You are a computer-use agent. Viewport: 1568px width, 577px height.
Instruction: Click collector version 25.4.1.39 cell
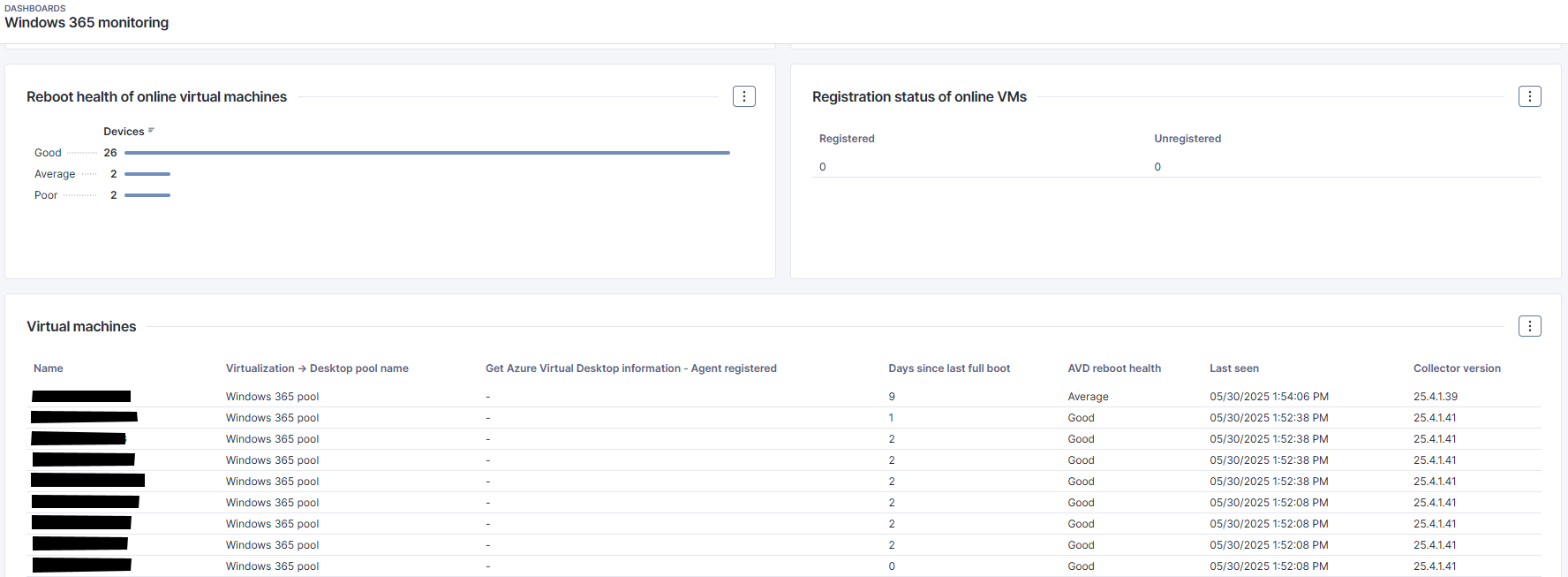click(1435, 397)
